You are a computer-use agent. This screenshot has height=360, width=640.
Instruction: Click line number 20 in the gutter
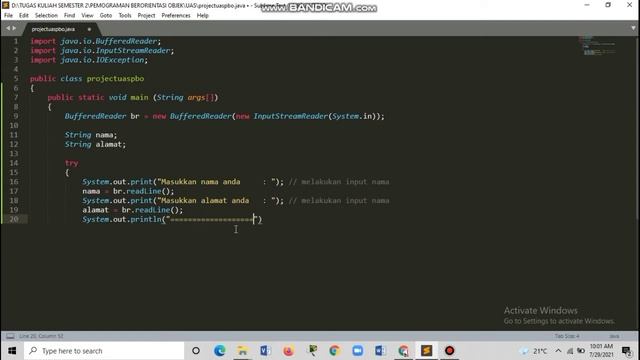14,219
